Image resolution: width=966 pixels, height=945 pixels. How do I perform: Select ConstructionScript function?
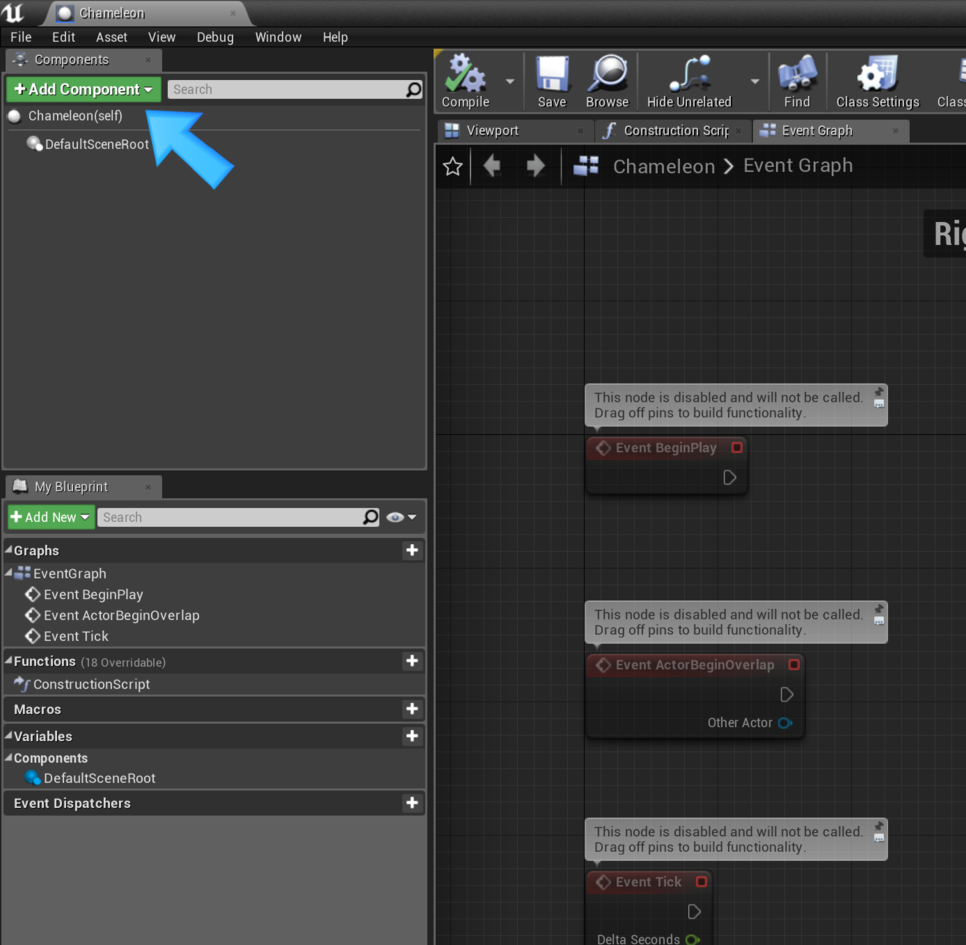click(x=91, y=684)
